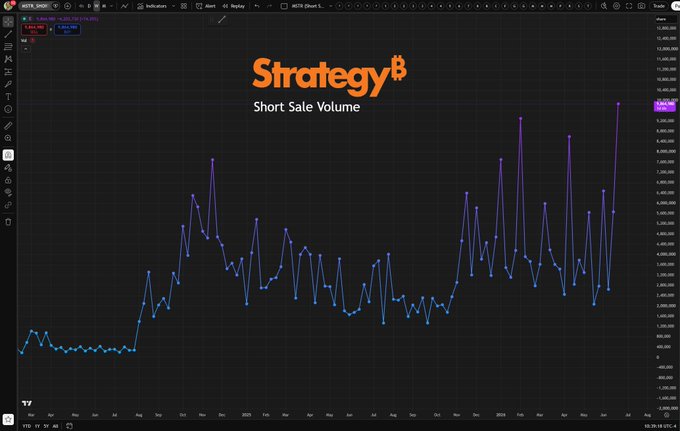Click the drawing link sync icon

click(x=8, y=205)
